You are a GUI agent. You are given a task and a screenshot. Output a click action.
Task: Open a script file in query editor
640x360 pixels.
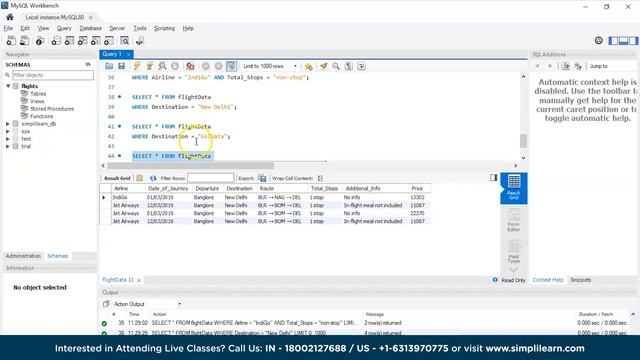click(109, 66)
